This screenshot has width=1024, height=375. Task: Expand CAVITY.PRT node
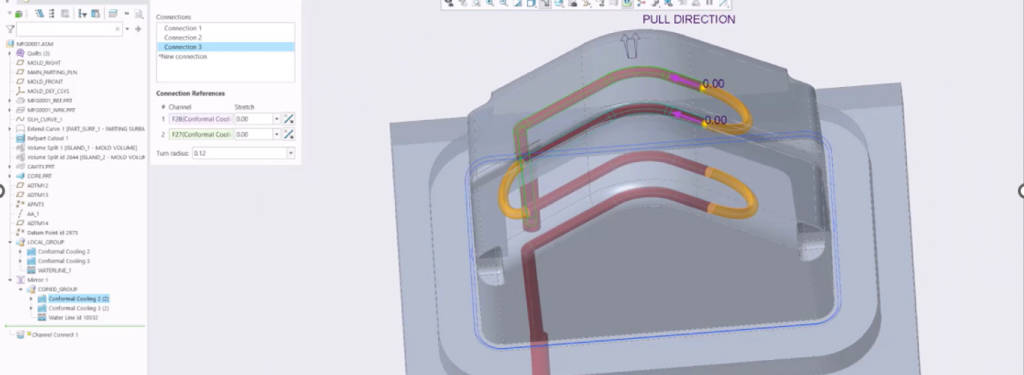10,167
